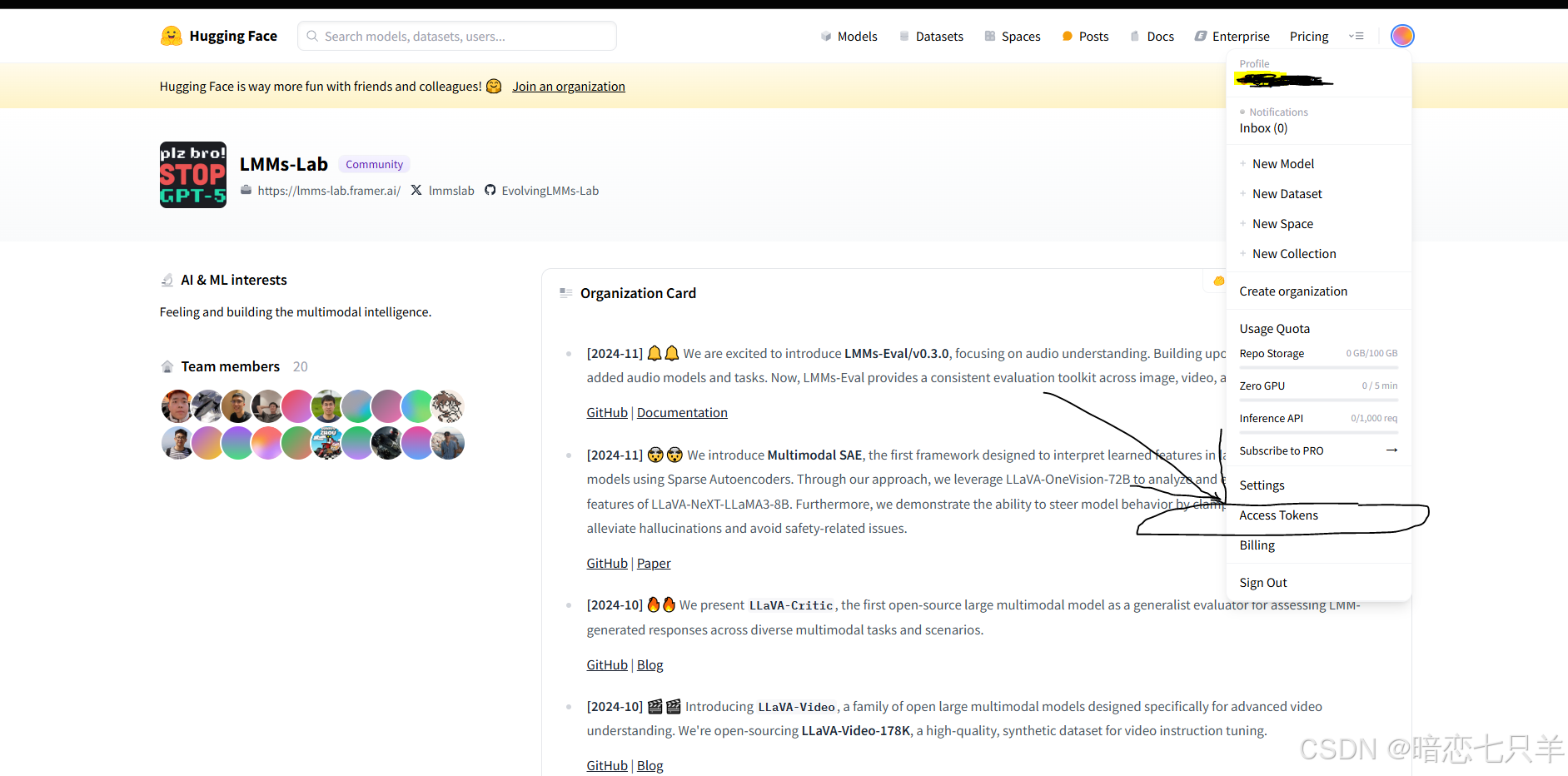Viewport: 1568px width, 776px height.
Task: Choose New Dataset from dropdown menu
Action: (1287, 194)
